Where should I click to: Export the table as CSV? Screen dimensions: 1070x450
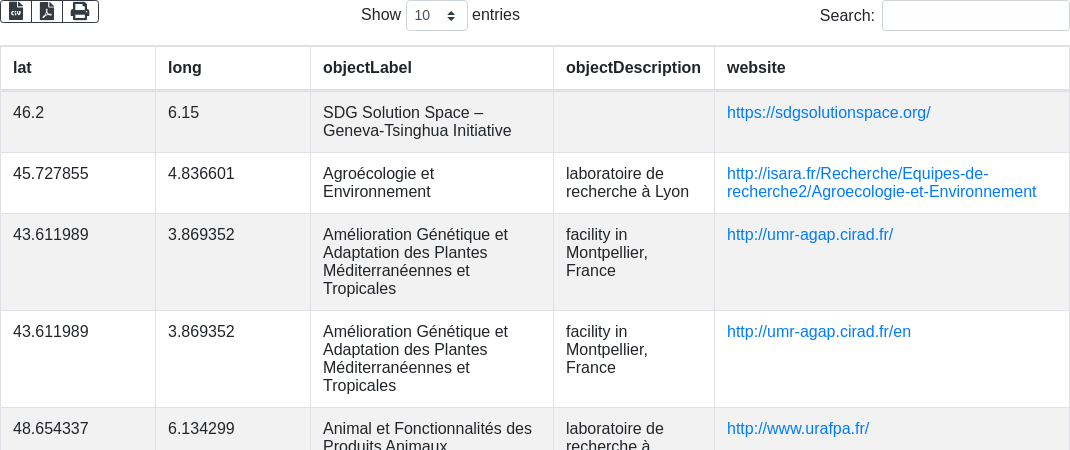pos(16,11)
